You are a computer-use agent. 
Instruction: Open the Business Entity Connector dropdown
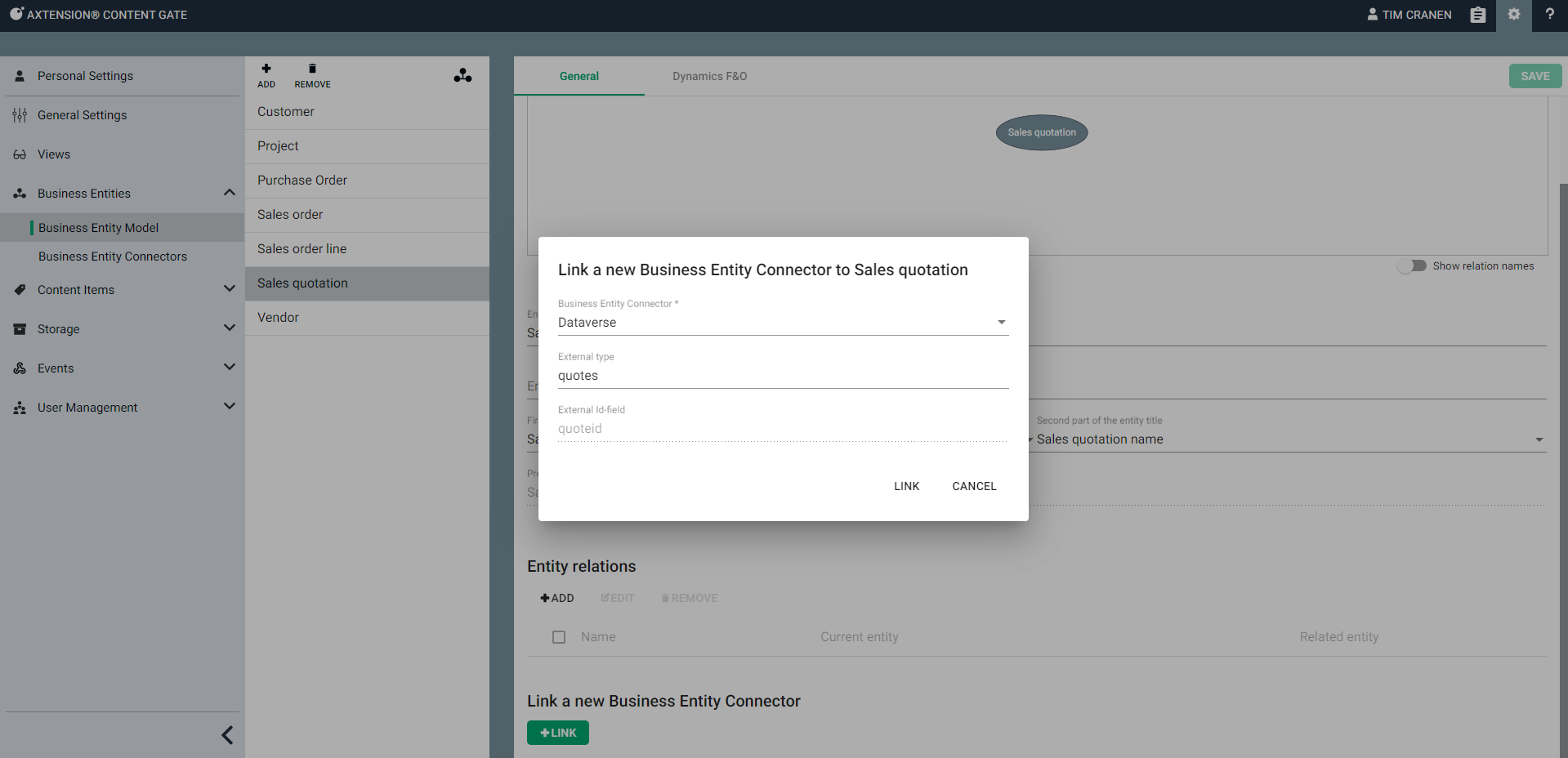coord(783,323)
